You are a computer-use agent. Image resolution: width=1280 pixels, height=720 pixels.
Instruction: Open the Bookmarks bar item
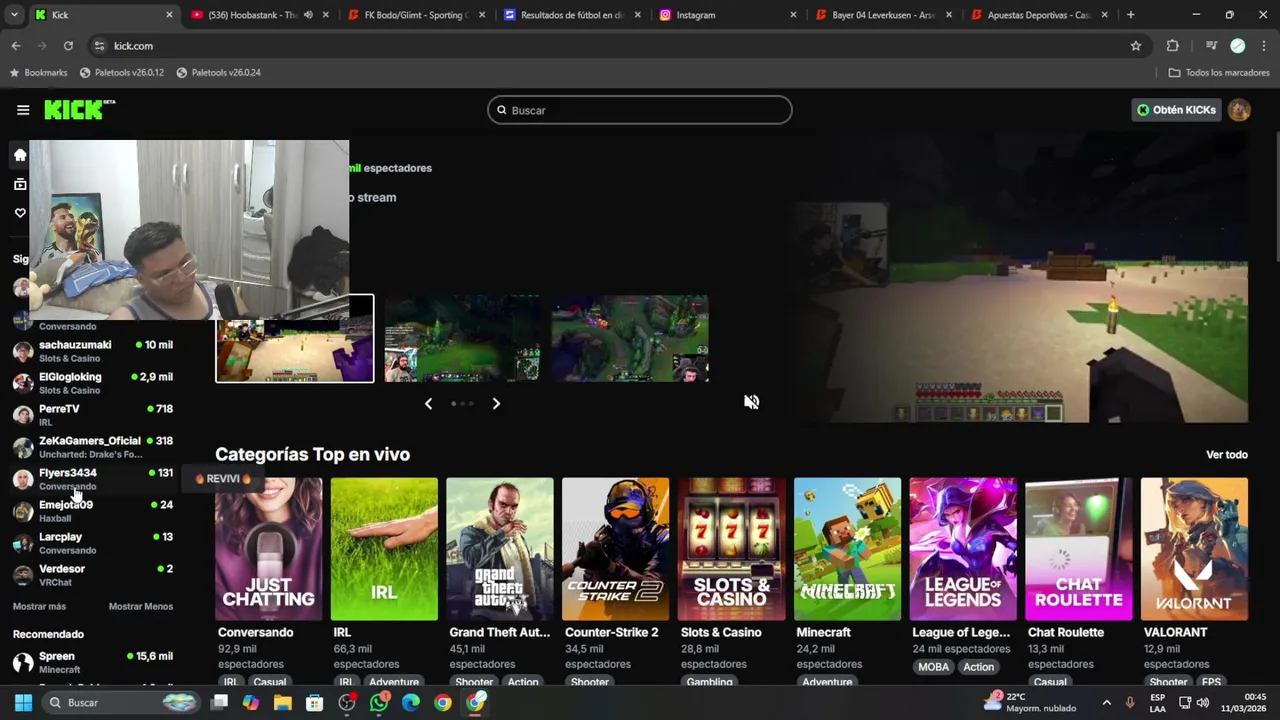click(37, 73)
